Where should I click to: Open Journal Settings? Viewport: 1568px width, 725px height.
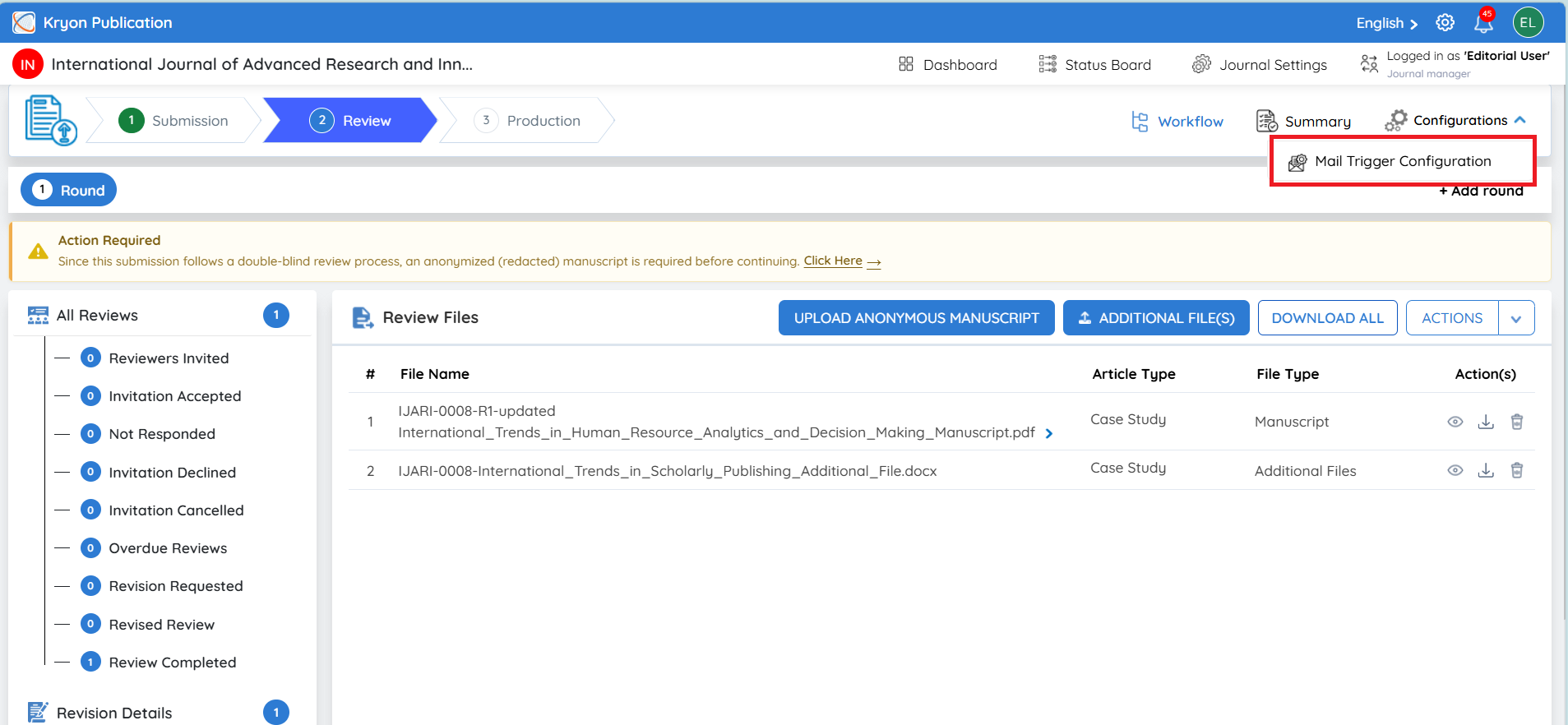[x=1260, y=64]
